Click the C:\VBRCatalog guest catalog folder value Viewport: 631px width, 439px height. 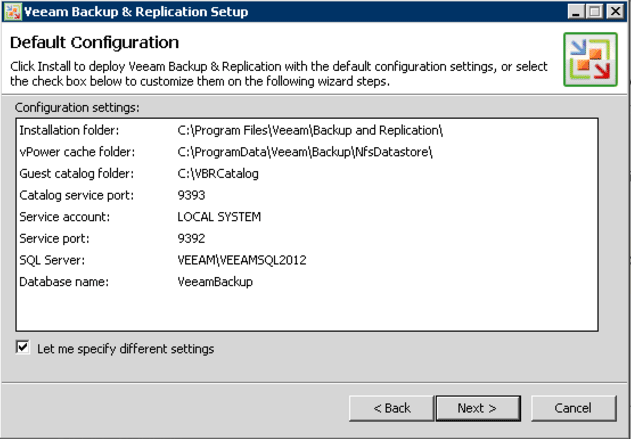(x=217, y=173)
